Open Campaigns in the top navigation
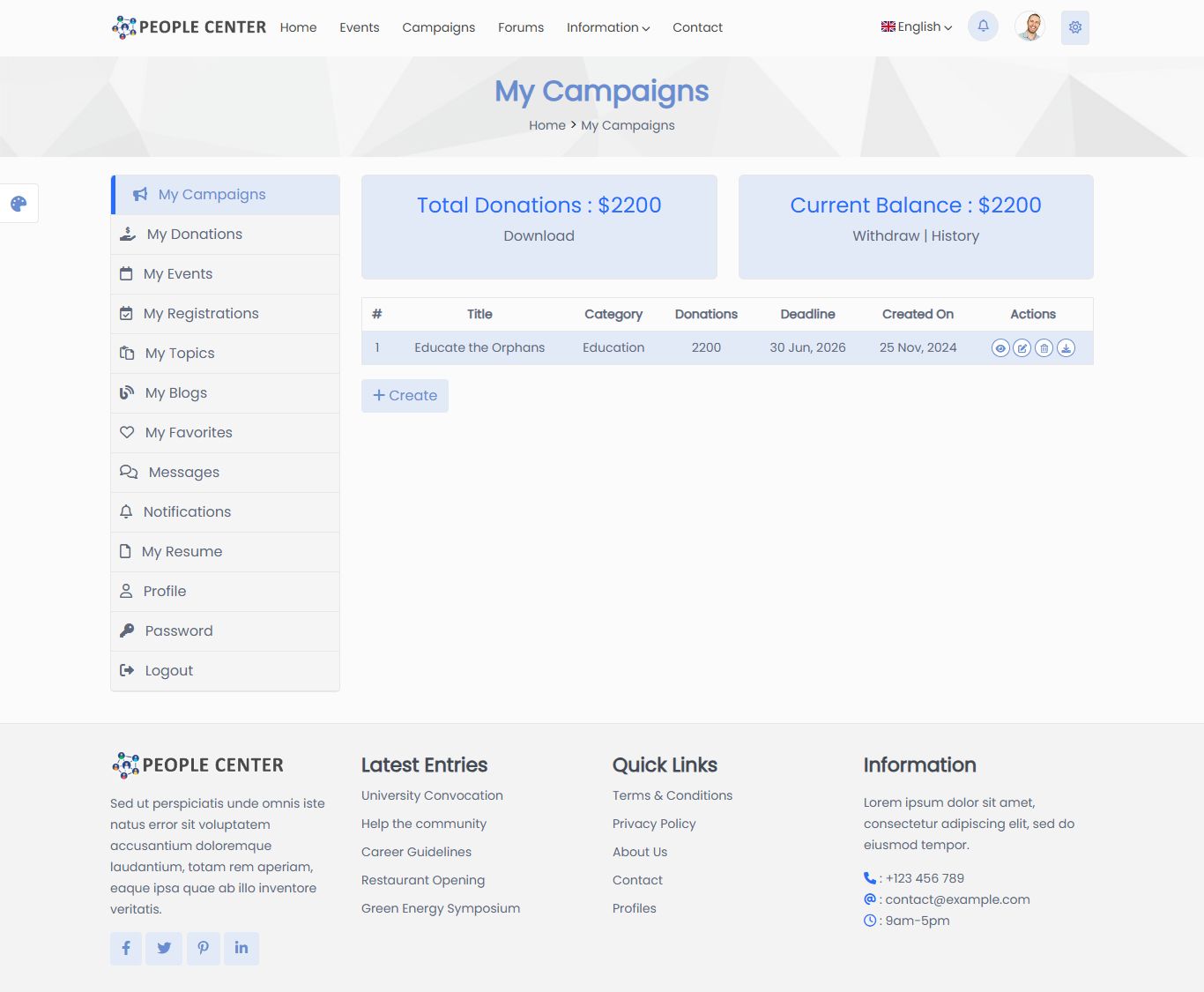1204x992 pixels. pyautogui.click(x=439, y=27)
